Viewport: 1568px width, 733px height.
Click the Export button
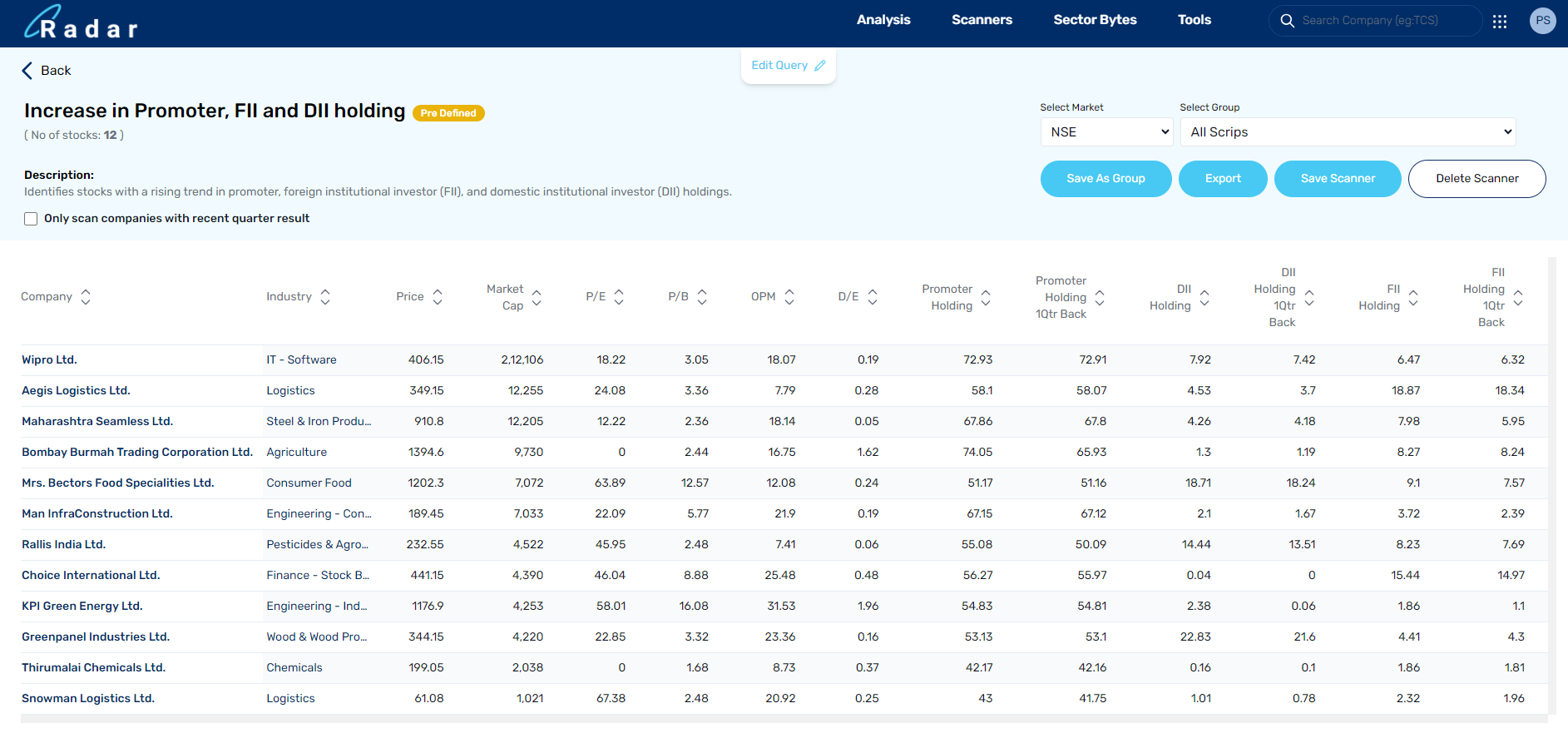pos(1223,179)
